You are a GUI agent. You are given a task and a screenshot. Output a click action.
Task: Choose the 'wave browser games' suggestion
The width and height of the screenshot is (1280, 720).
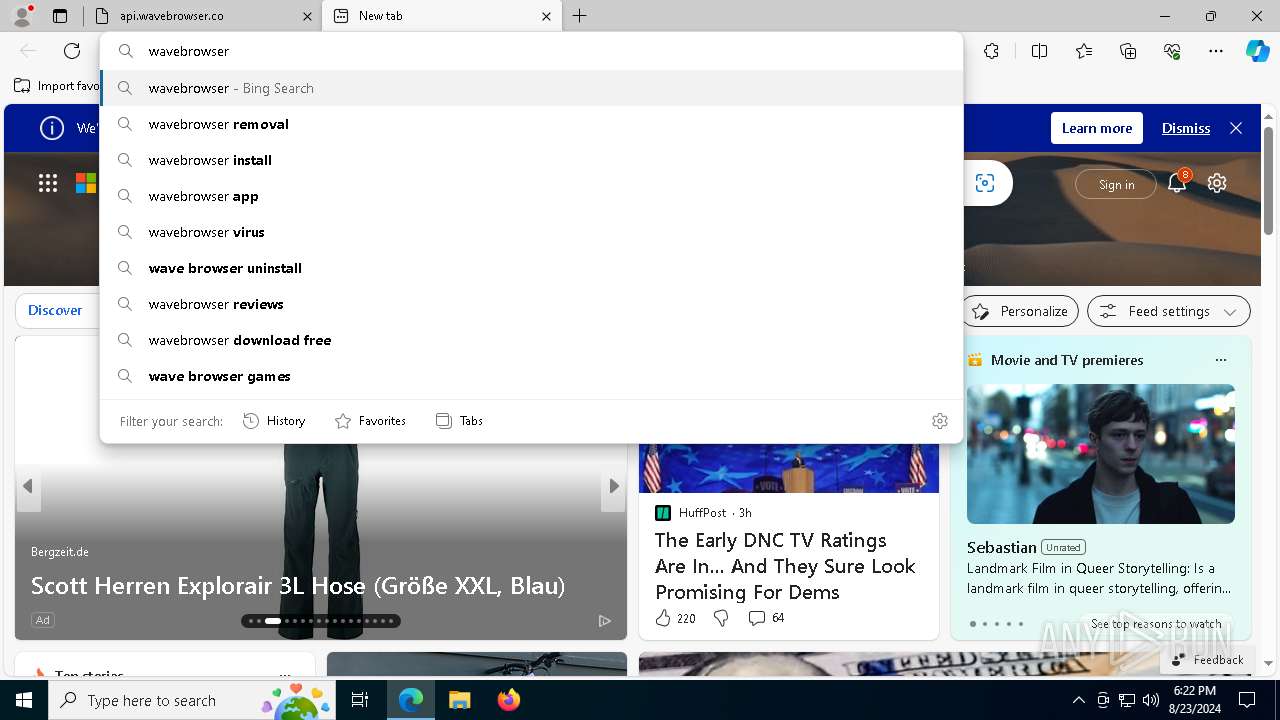point(531,376)
